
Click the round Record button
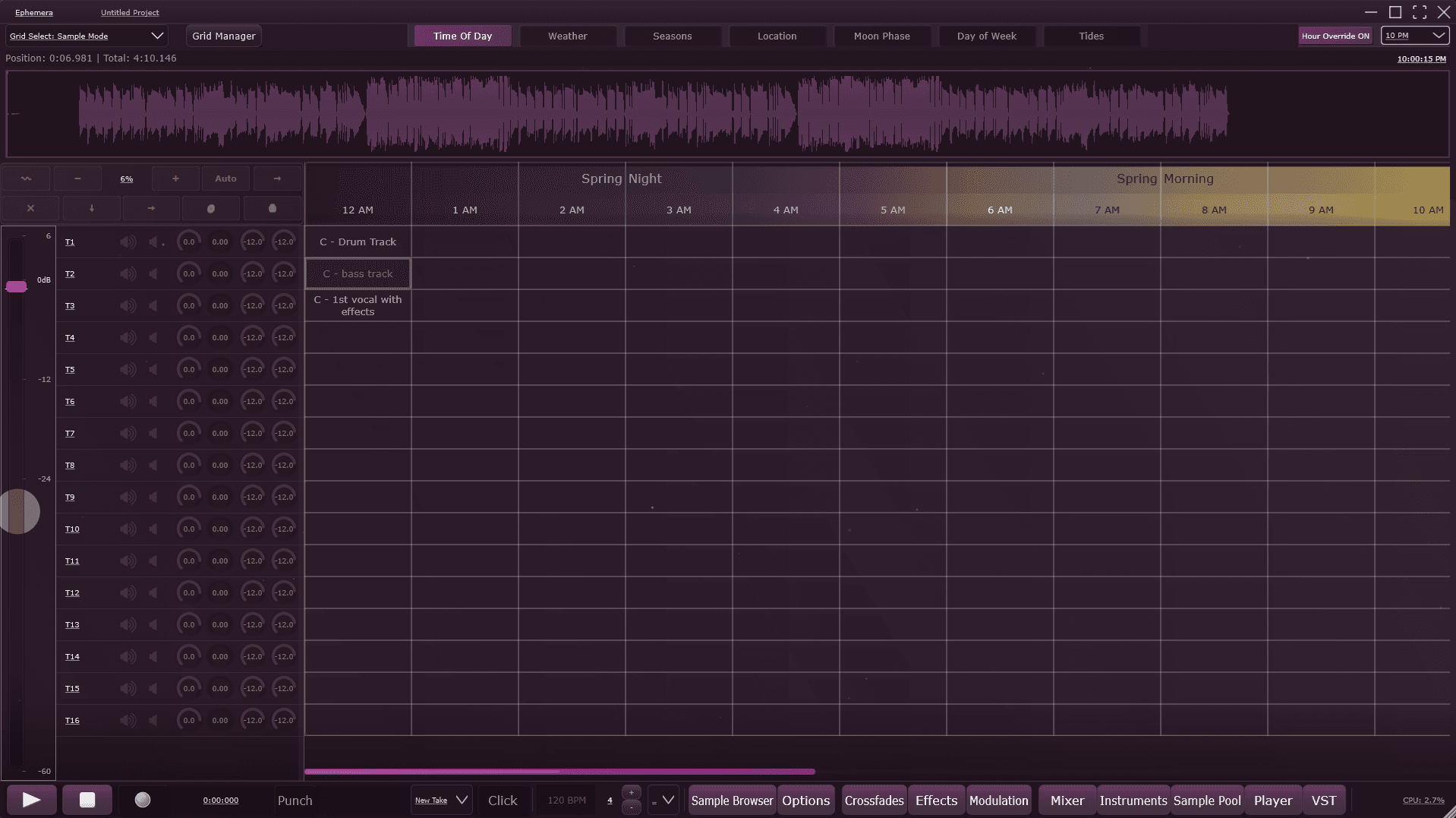pyautogui.click(x=143, y=800)
